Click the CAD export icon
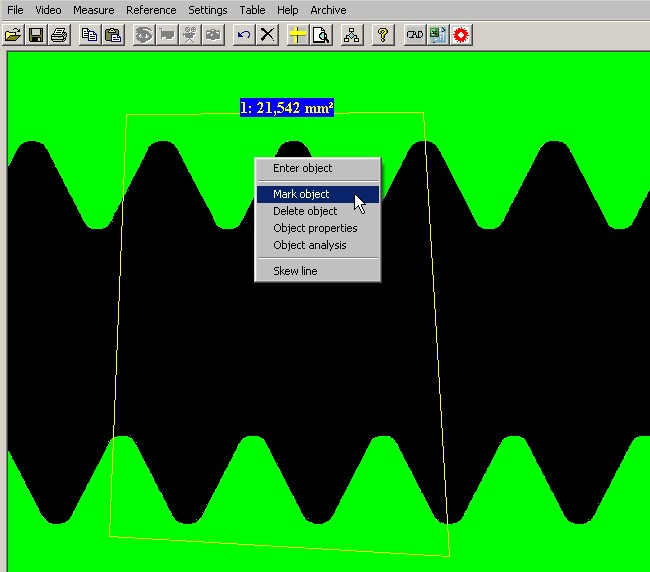This screenshot has width=650, height=572. (x=414, y=35)
